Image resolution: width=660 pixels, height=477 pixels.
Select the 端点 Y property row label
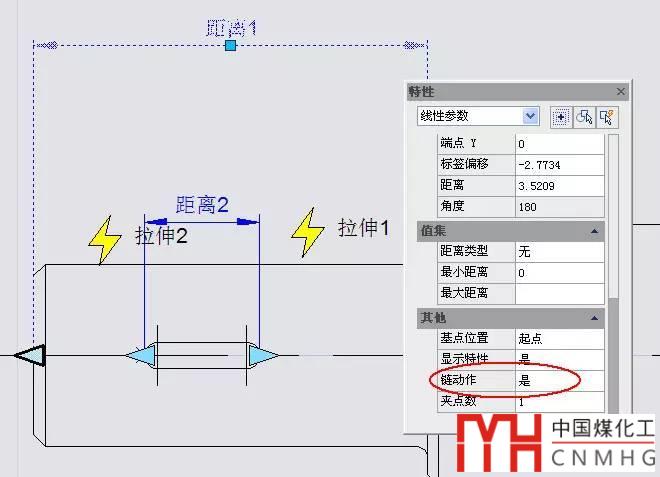[476, 144]
